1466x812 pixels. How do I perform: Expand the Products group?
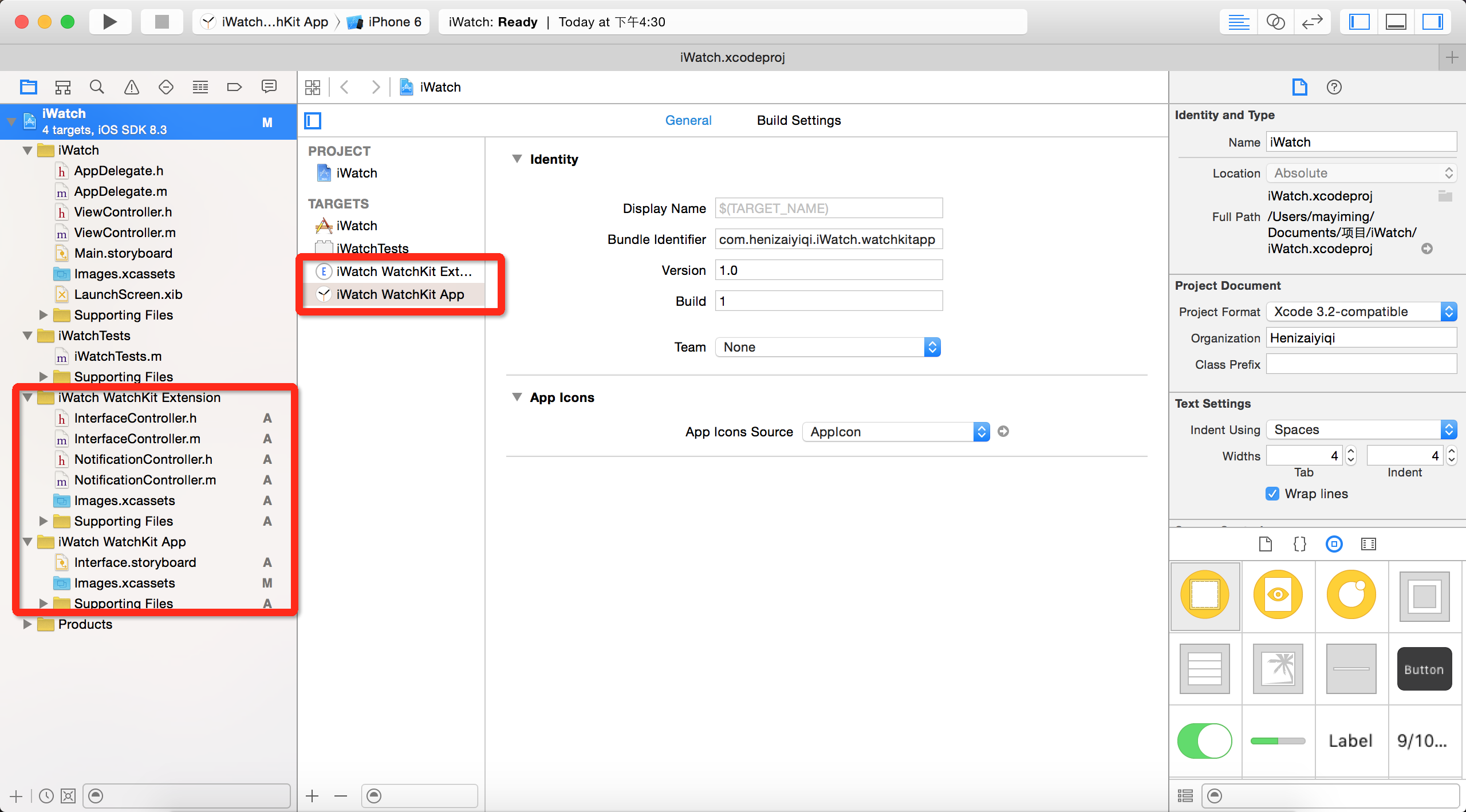[27, 624]
